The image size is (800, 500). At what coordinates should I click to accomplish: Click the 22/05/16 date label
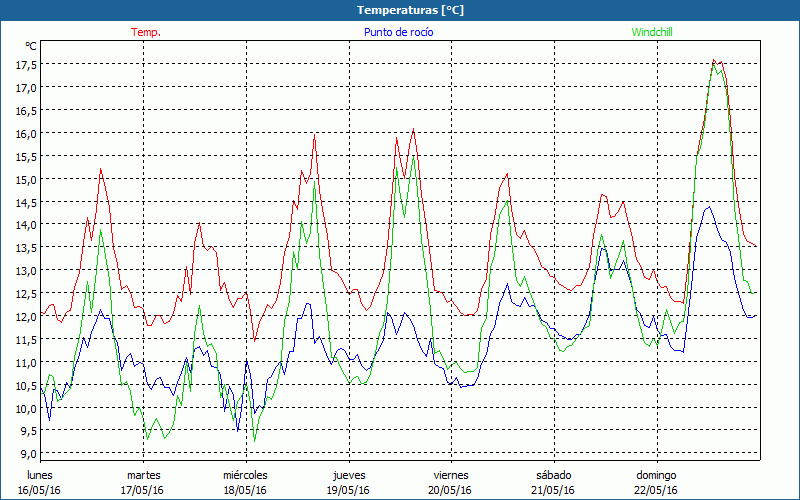(x=656, y=490)
